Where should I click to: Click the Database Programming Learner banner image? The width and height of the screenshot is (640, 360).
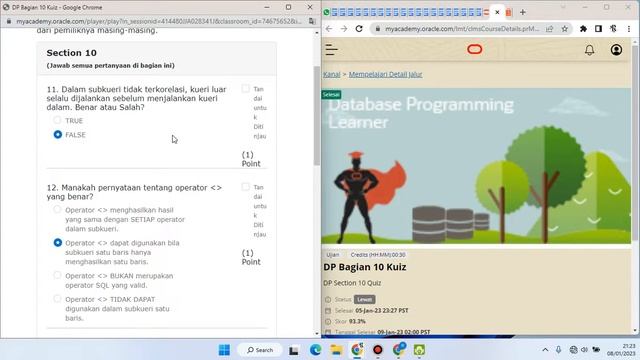(476, 166)
